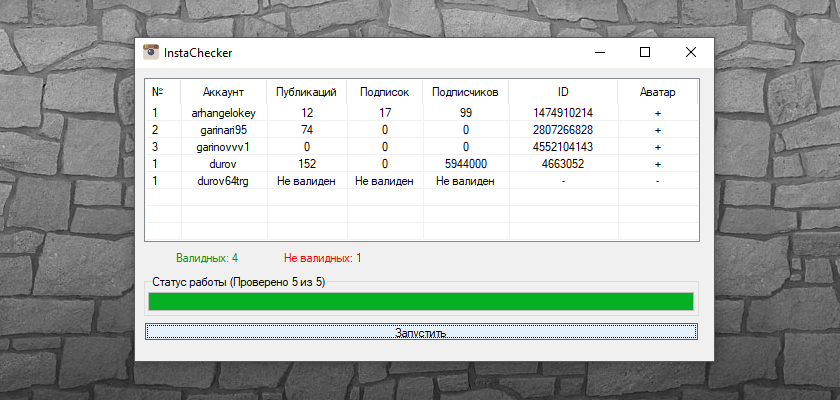Click the Подписчиков column header
Image resolution: width=840 pixels, height=400 pixels.
466,92
